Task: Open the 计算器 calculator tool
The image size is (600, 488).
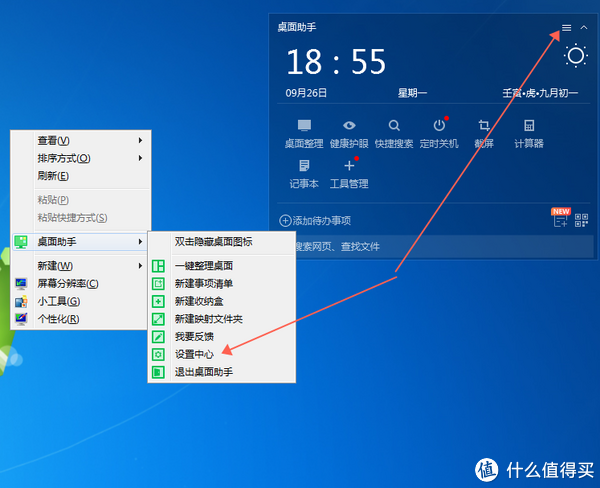Action: click(x=529, y=134)
